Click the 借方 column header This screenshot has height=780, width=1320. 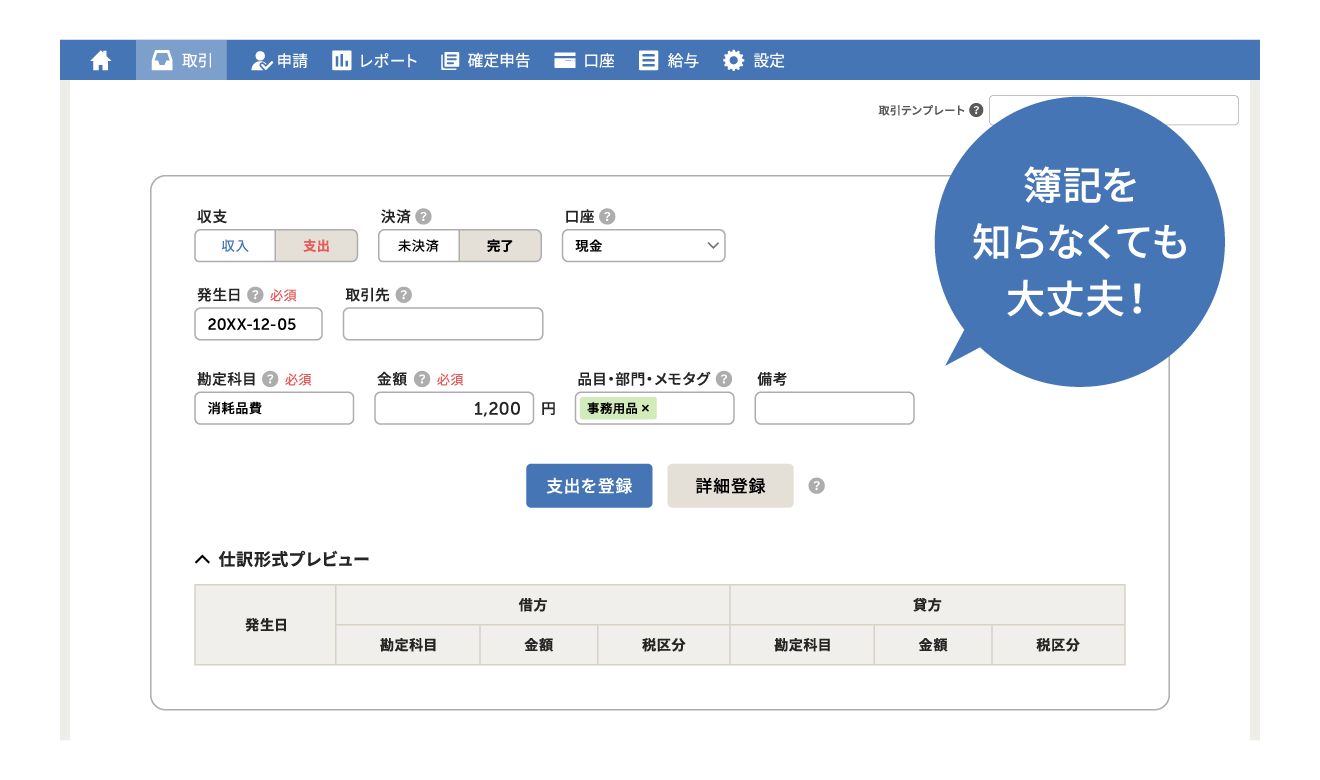533,605
